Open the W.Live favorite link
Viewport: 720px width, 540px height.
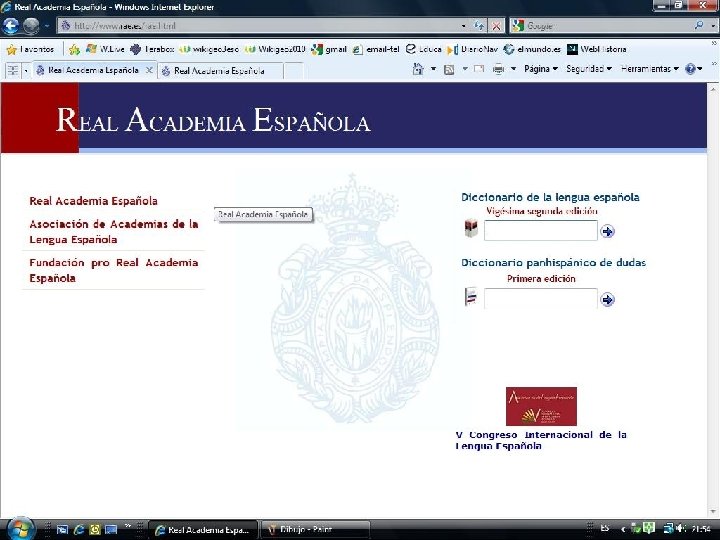(105, 49)
